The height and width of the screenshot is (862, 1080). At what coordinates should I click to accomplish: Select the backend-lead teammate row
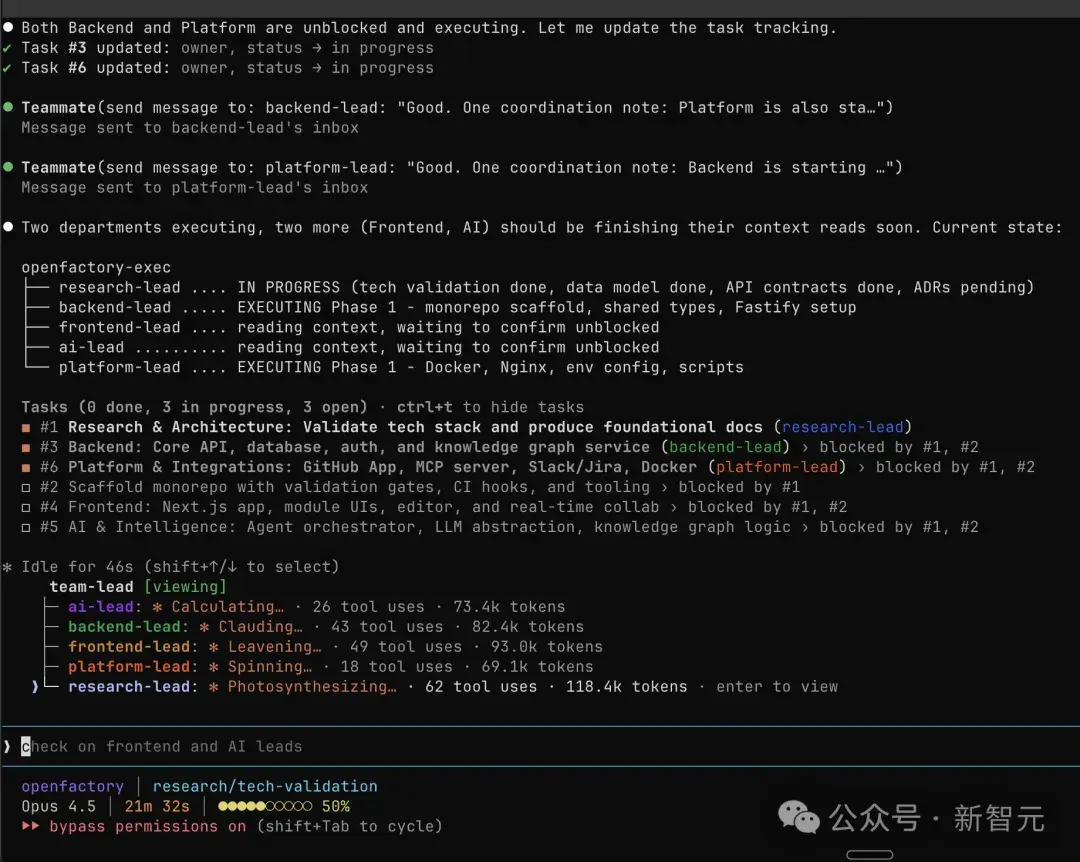point(325,626)
